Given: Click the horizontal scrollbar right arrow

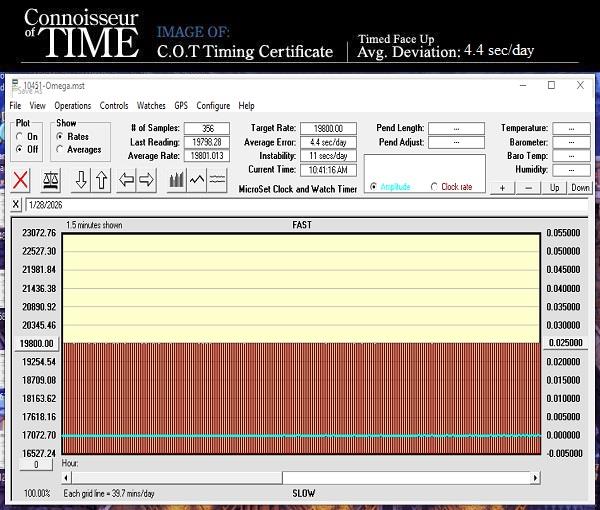Looking at the screenshot, I should coord(536,478).
